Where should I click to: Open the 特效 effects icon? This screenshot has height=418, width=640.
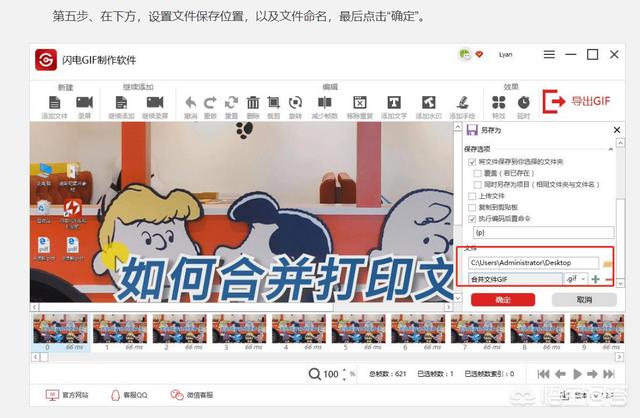498,102
